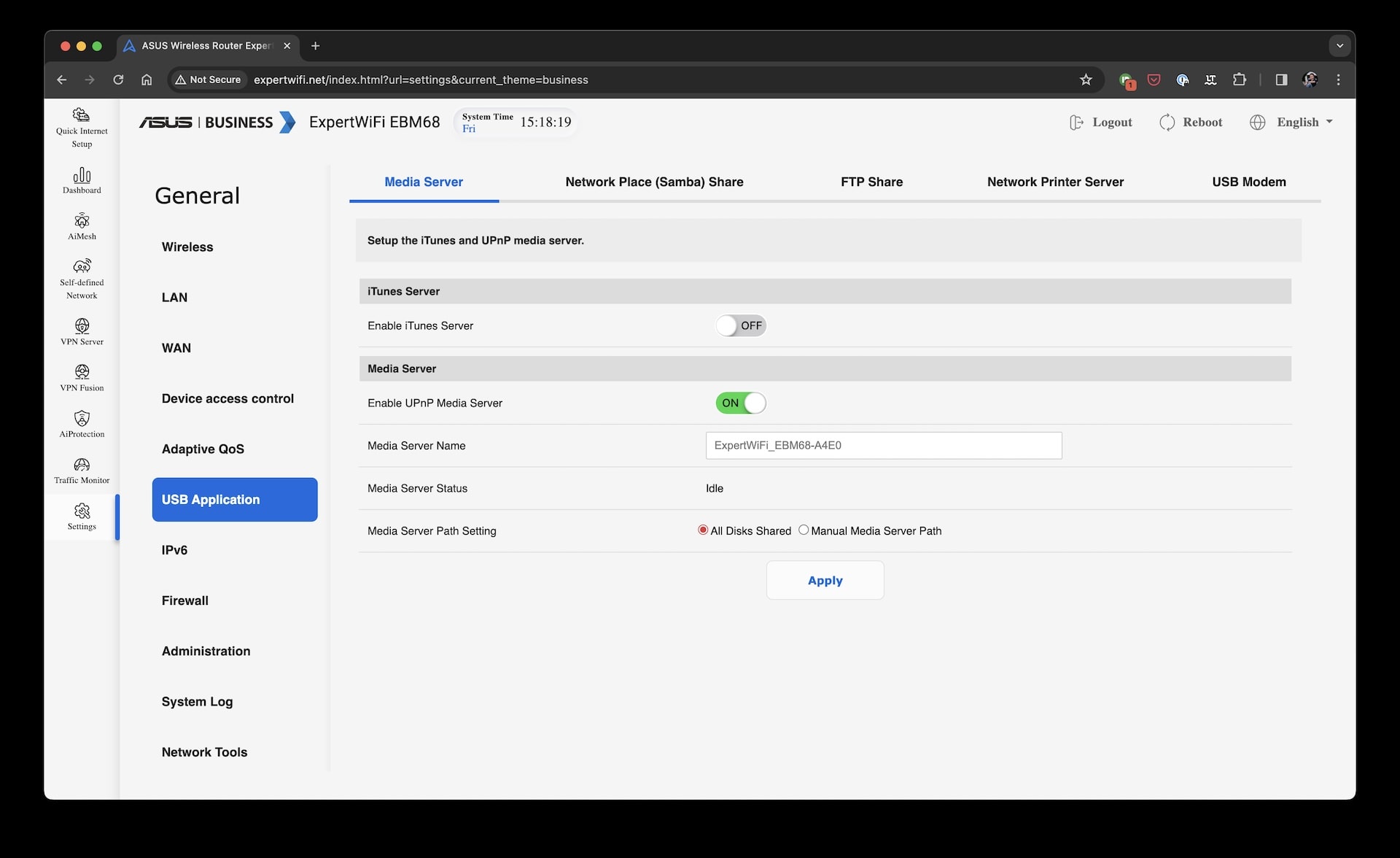Viewport: 1400px width, 858px height.
Task: Switch to FTP Share tab
Action: [x=872, y=181]
